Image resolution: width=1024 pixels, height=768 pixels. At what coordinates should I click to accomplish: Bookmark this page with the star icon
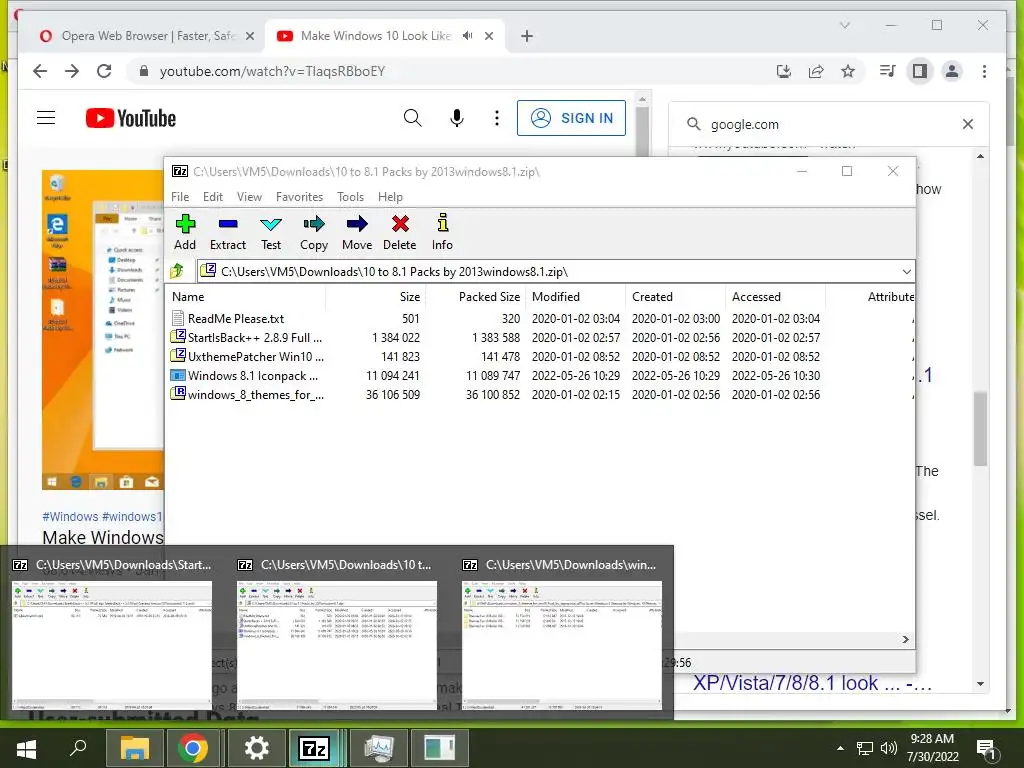coord(848,71)
